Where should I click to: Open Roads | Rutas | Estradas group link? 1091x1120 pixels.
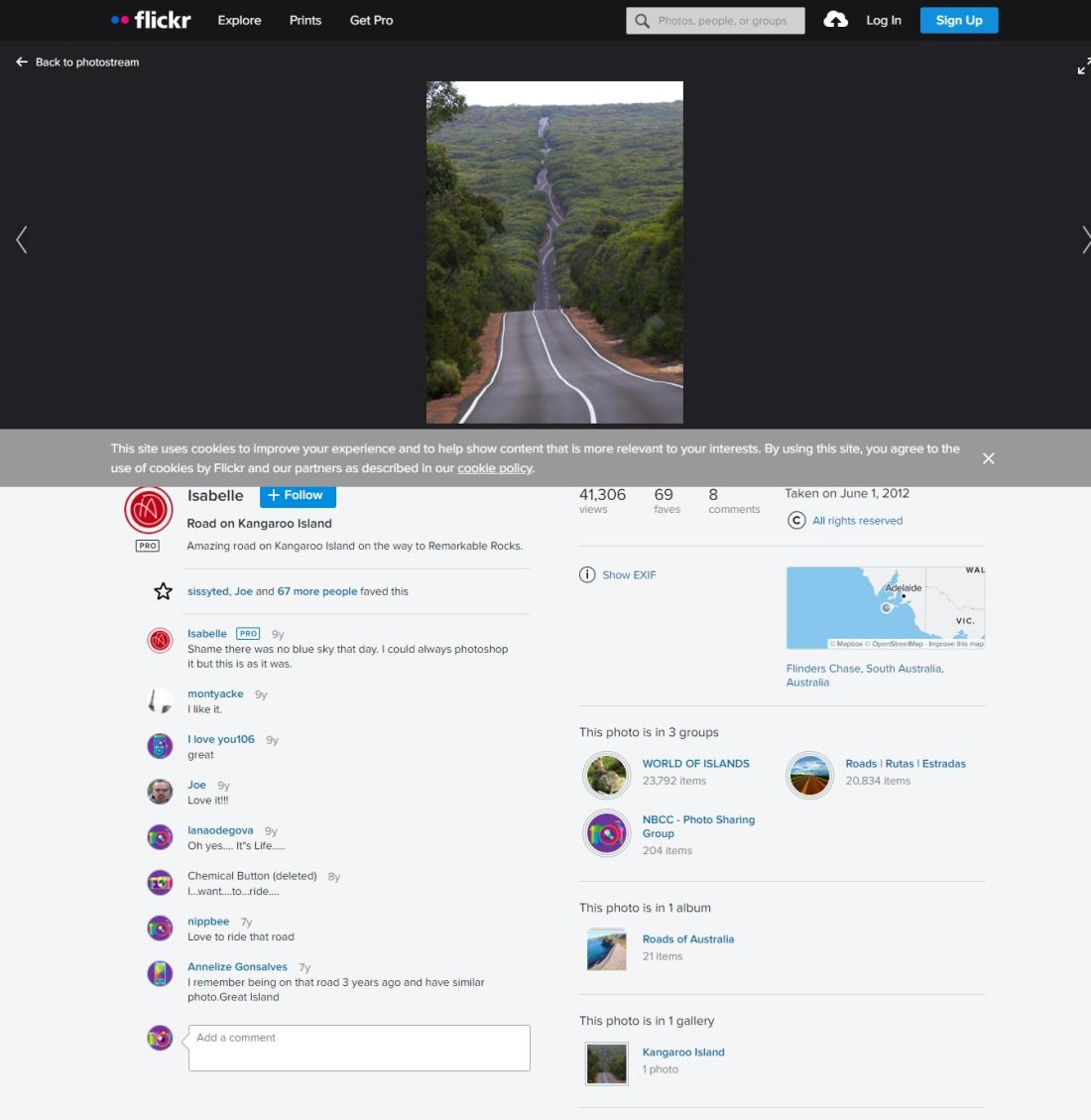tap(906, 764)
